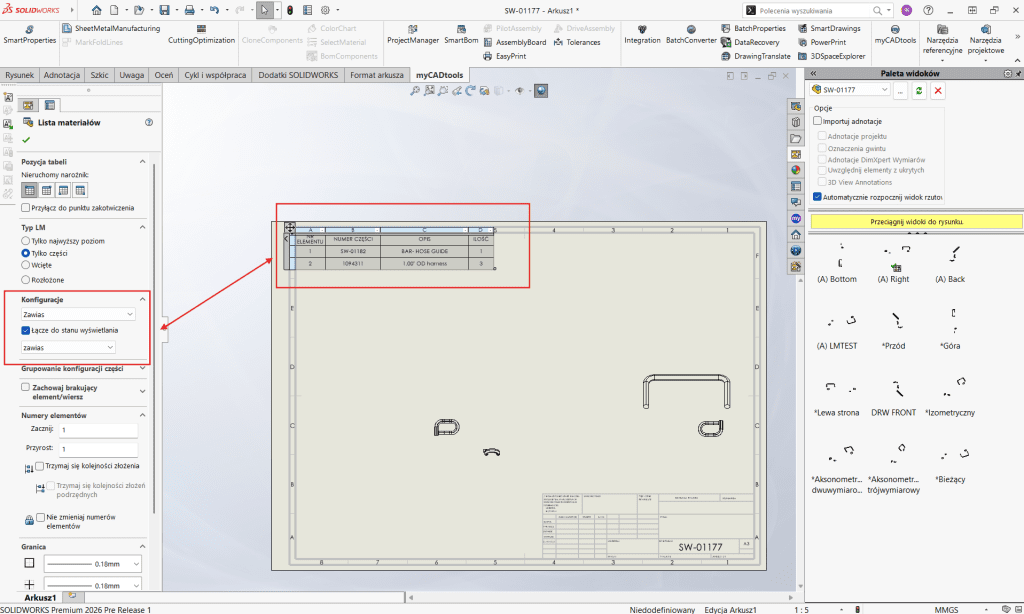This screenshot has height=614, width=1024.
Task: Open the myCADtools toolbar icon
Action: (895, 29)
